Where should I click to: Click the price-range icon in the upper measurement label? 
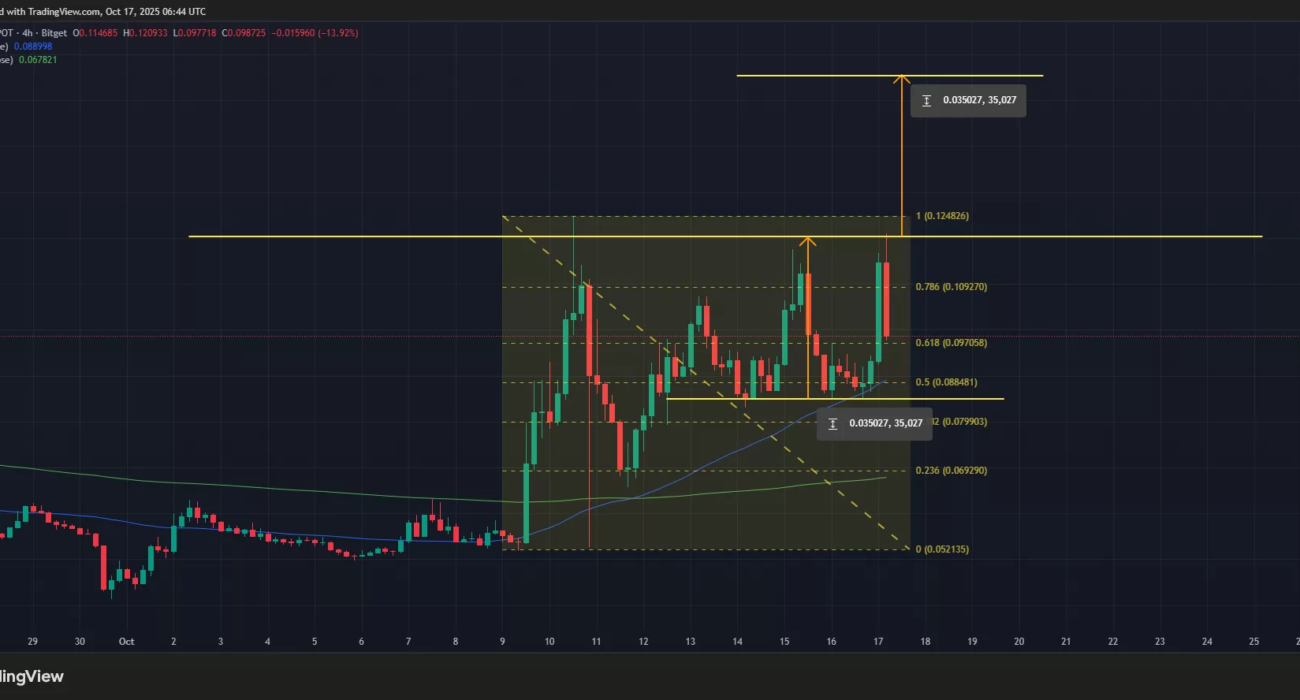927,100
